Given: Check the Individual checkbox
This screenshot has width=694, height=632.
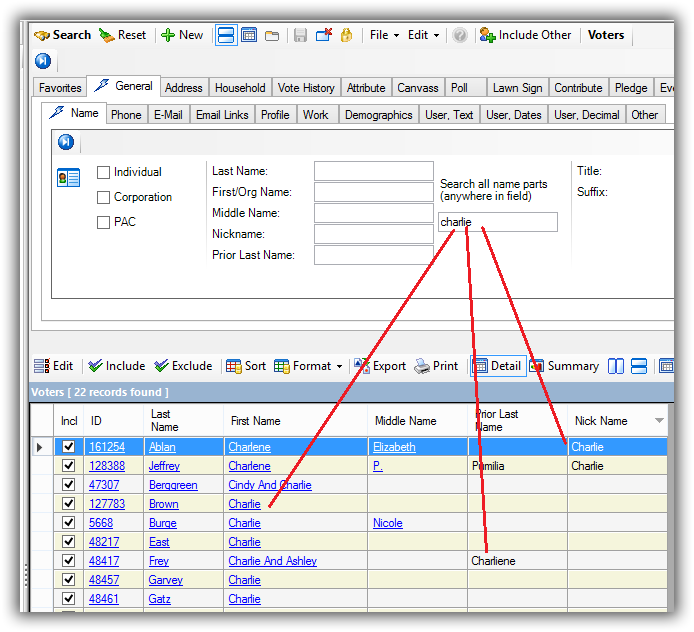Looking at the screenshot, I should 103,172.
